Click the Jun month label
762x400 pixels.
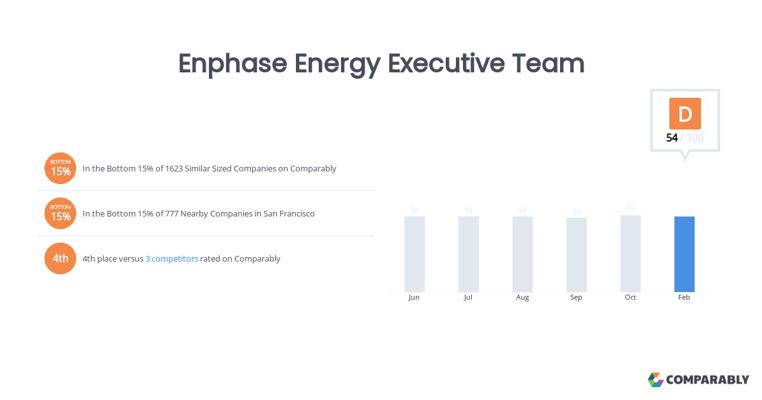click(x=414, y=298)
